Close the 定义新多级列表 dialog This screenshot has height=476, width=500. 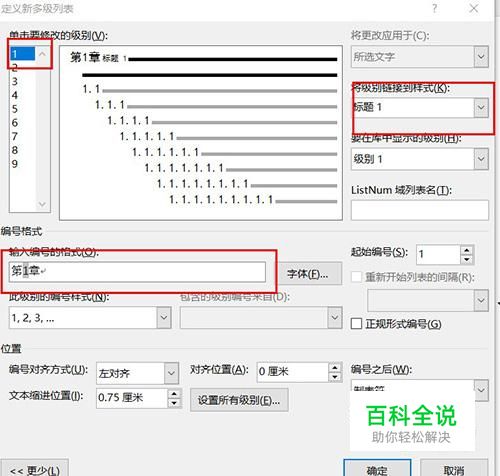pos(474,8)
